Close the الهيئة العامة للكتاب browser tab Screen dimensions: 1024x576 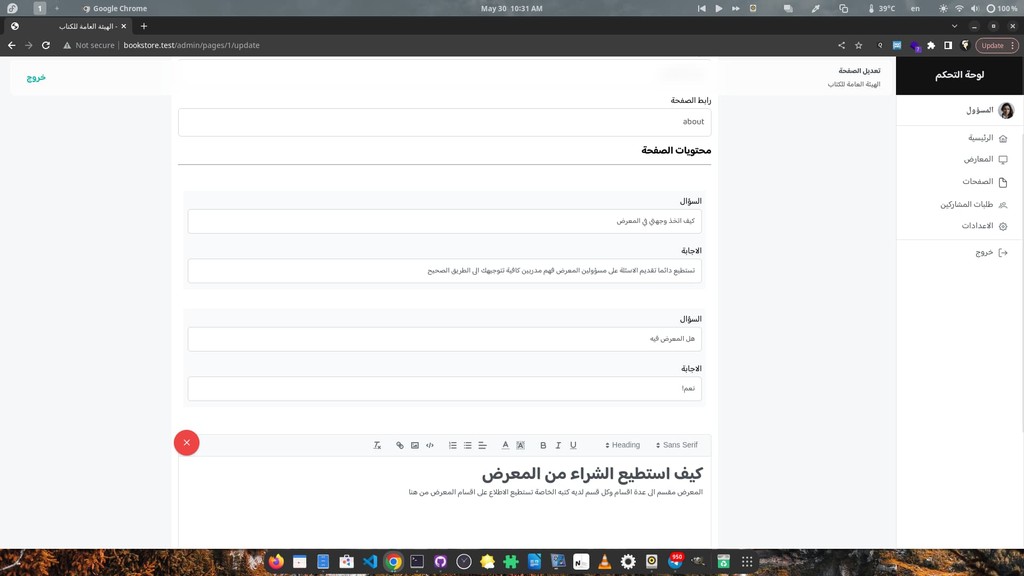pos(123,26)
